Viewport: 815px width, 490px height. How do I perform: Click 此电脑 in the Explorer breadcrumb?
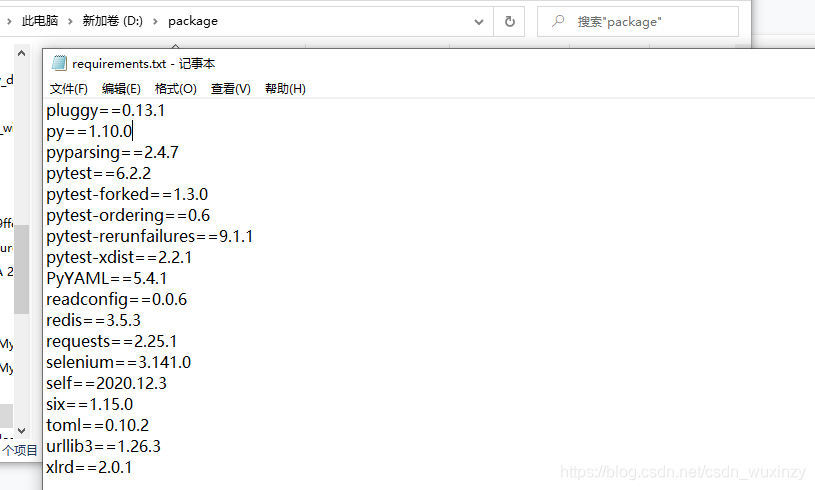pos(40,21)
